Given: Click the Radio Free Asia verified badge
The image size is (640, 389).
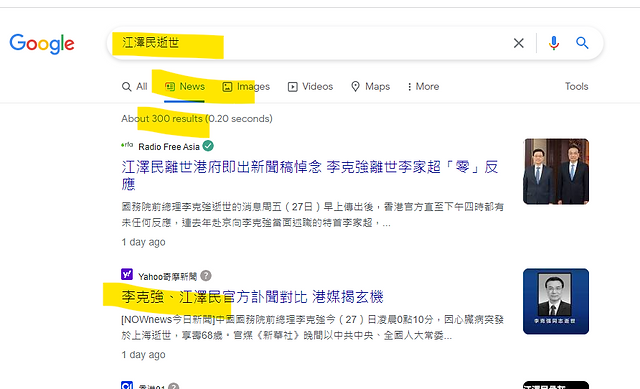Looking at the screenshot, I should (208, 146).
